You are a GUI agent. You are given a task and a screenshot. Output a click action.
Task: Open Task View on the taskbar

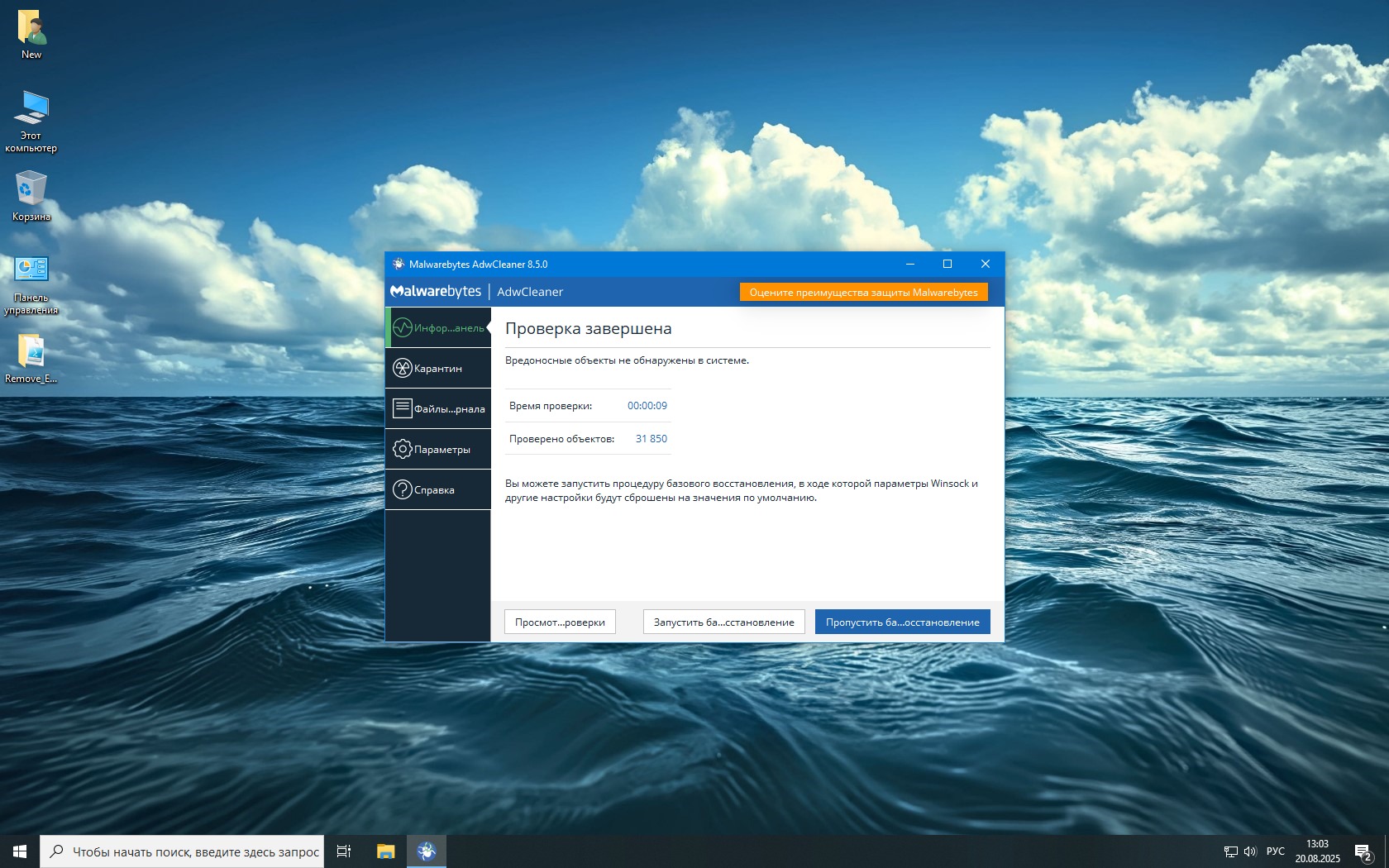click(344, 851)
